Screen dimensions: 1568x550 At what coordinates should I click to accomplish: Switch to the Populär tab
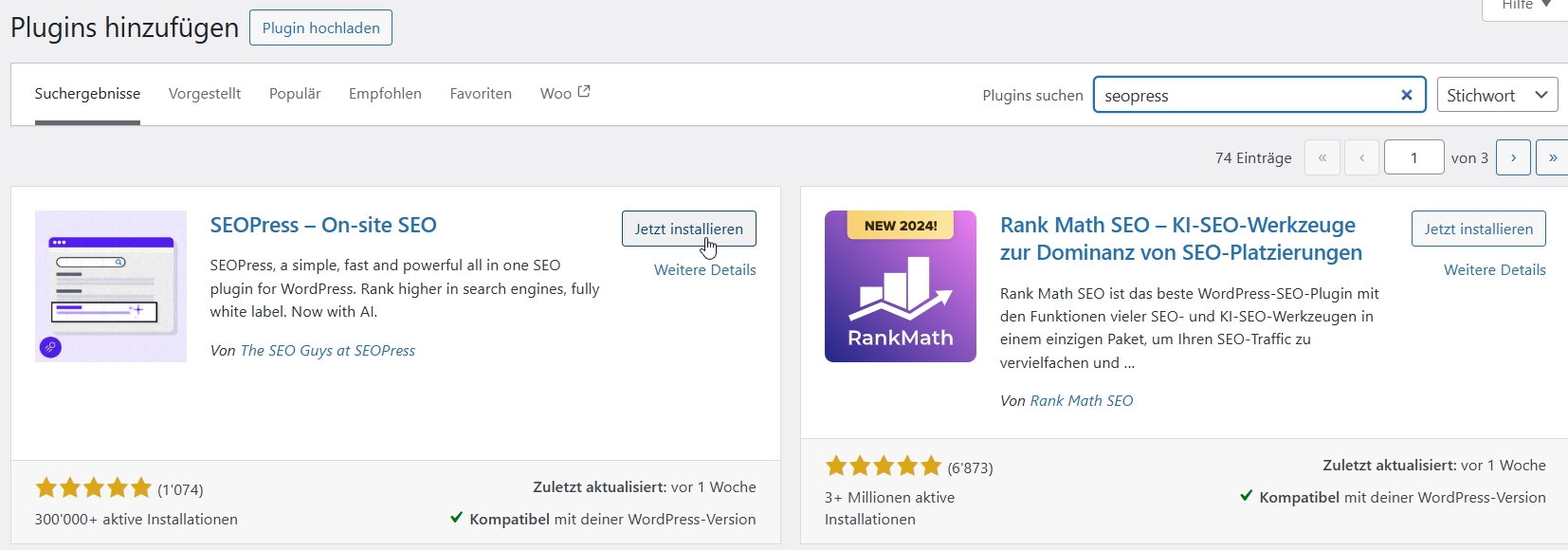[x=295, y=93]
